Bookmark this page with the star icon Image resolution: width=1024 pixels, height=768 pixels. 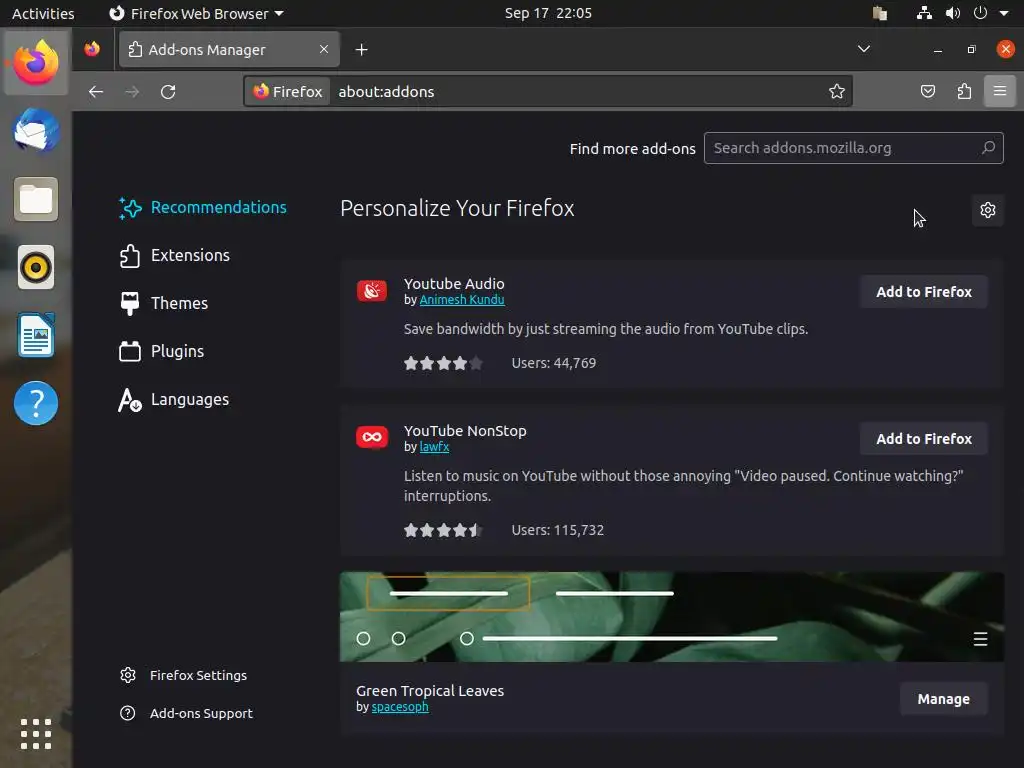click(837, 91)
